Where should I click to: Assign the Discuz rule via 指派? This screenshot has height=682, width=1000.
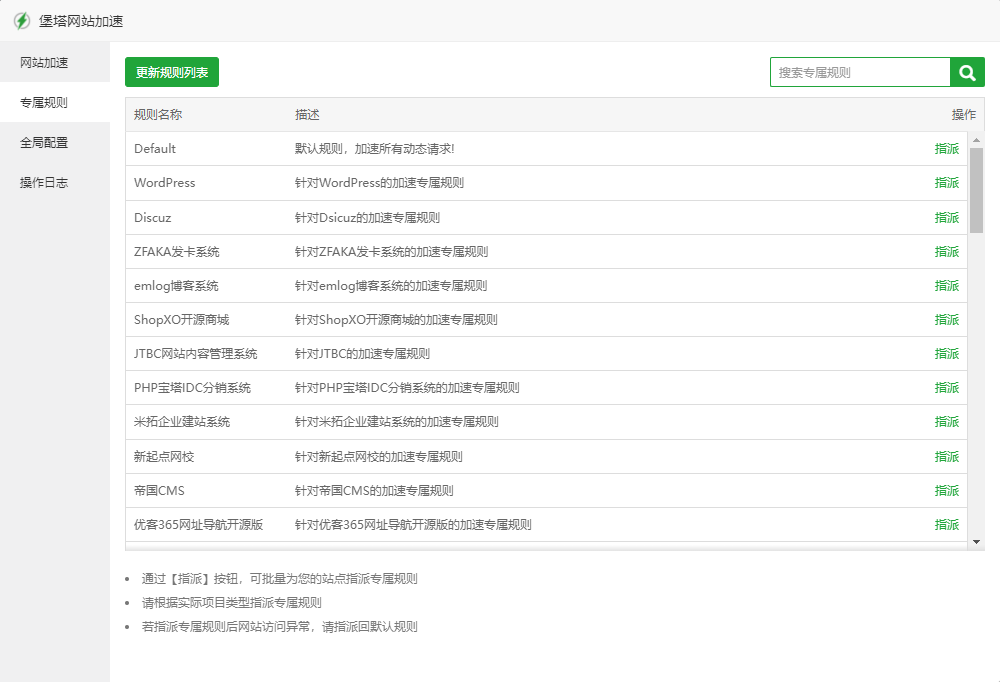click(x=946, y=218)
